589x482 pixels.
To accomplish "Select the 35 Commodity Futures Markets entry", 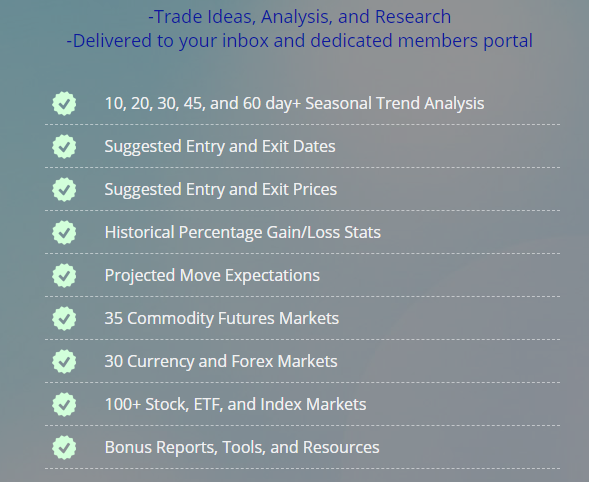I will point(222,319).
